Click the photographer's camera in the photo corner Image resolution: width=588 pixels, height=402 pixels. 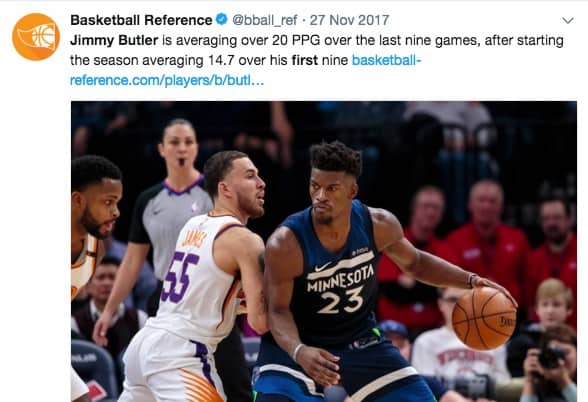(x=550, y=357)
